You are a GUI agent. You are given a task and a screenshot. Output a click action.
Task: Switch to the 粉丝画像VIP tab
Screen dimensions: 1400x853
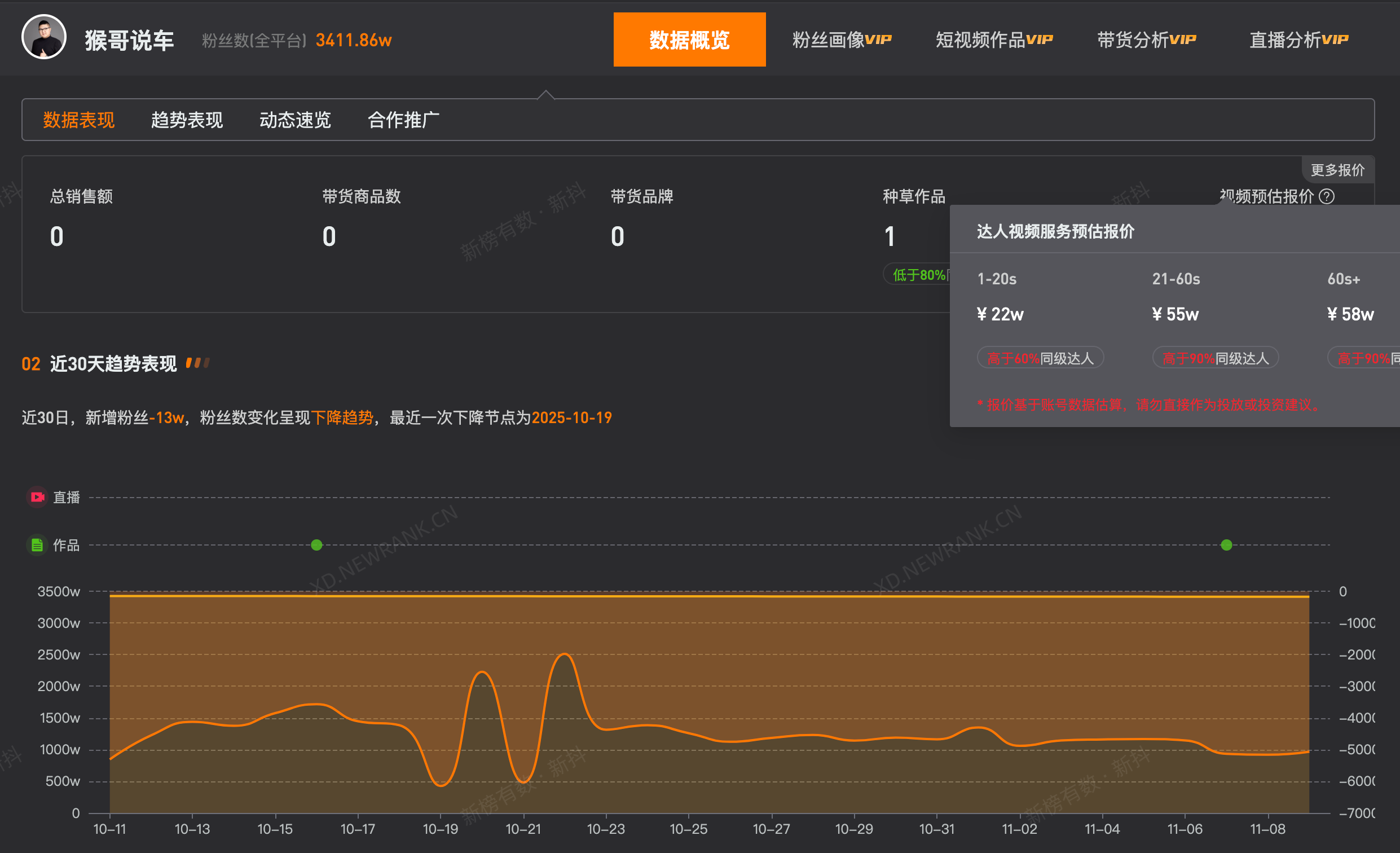841,39
